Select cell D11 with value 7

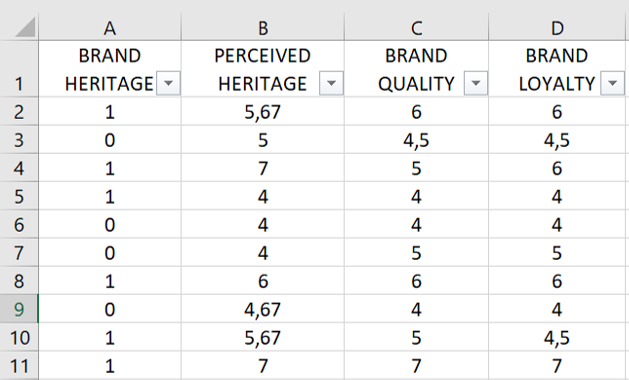557,366
